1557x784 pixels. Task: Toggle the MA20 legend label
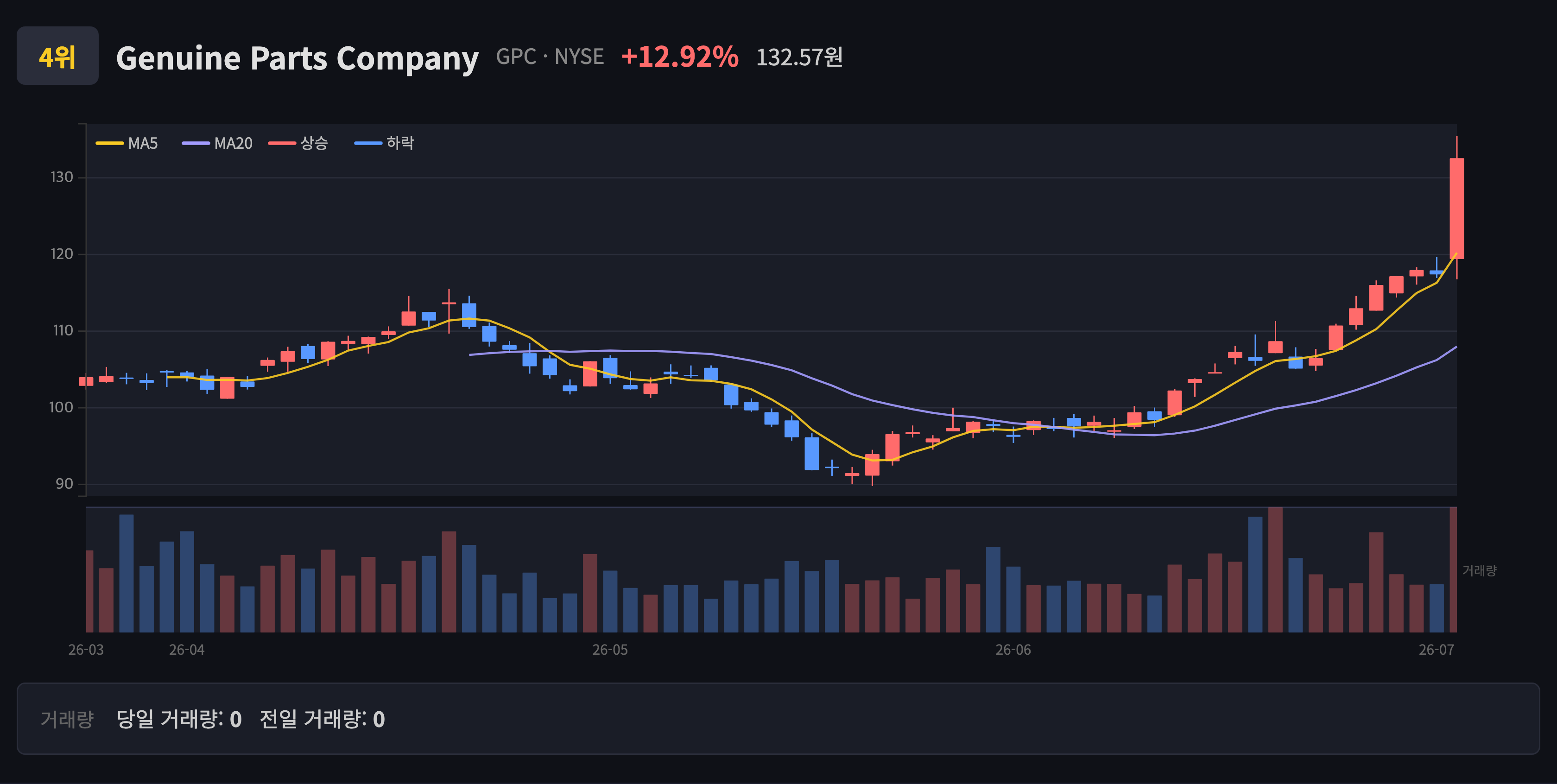click(x=233, y=143)
